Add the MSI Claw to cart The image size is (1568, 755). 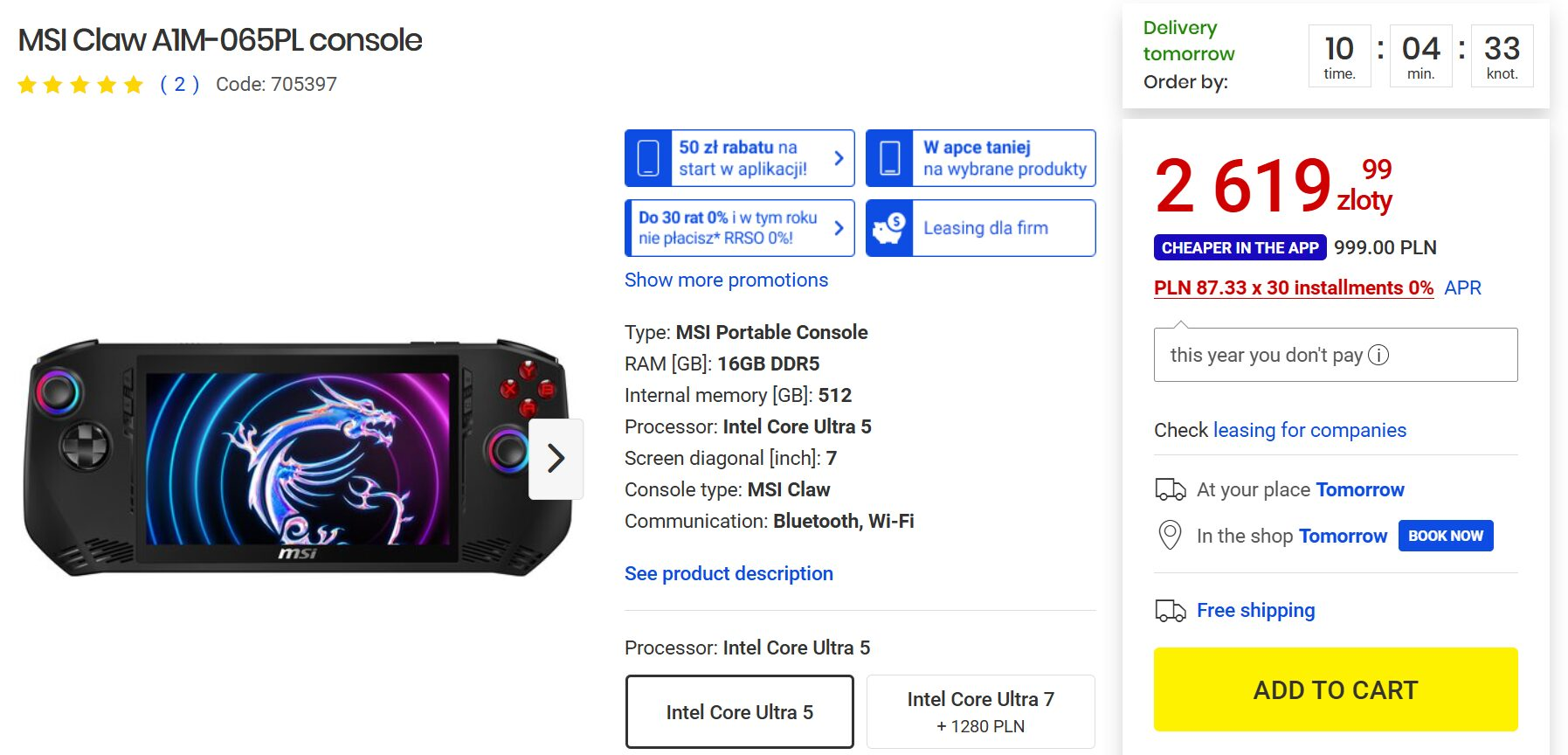(1336, 689)
